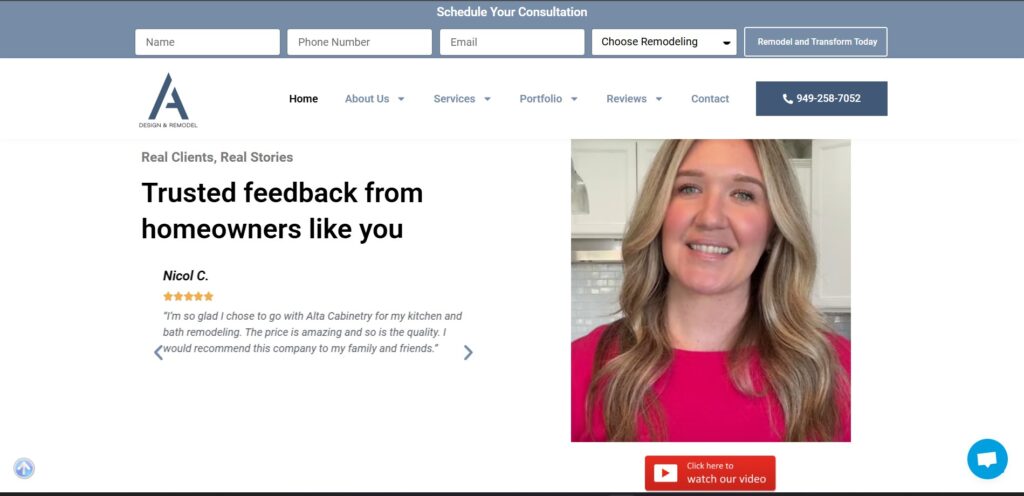The height and width of the screenshot is (496, 1024).
Task: Click the client testimonial video thumbnail
Action: pos(710,290)
